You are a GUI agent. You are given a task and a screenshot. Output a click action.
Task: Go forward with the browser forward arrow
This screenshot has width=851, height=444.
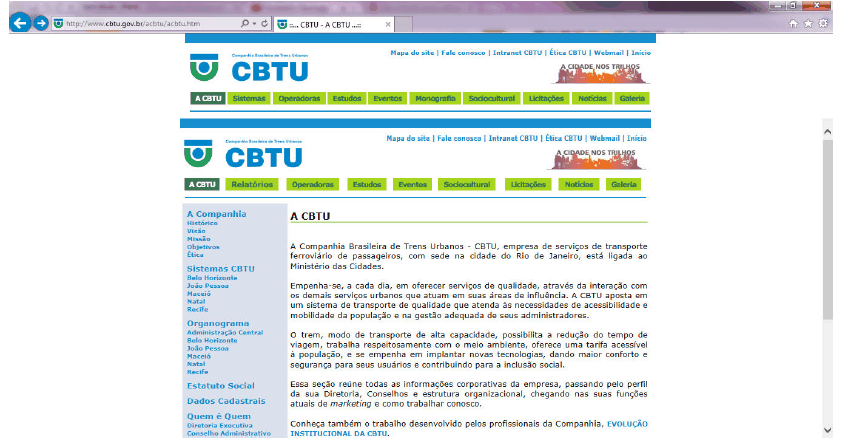click(41, 23)
